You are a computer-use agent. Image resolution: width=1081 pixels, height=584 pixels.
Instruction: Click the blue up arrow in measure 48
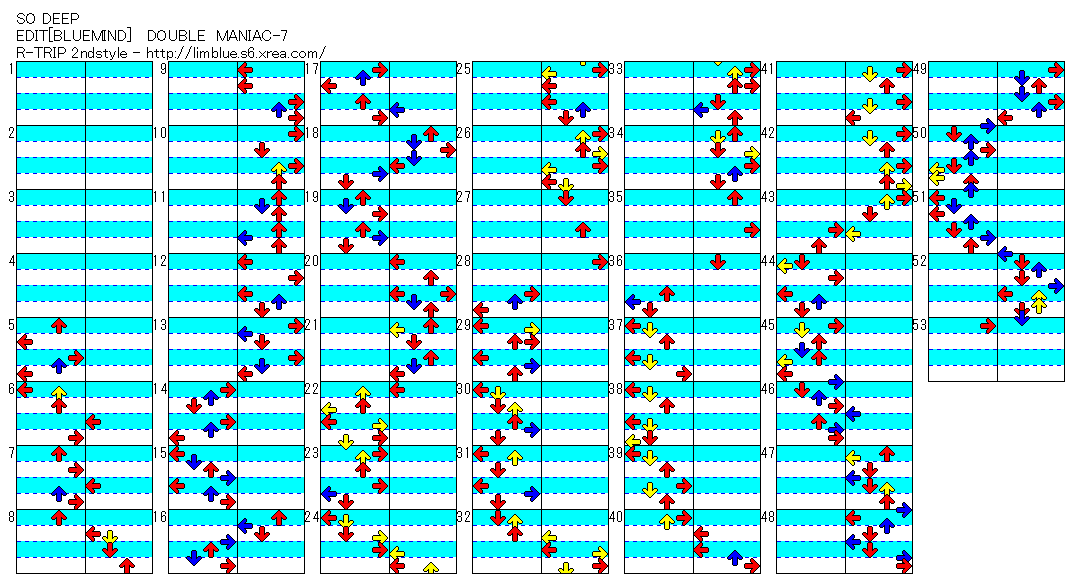pos(887,525)
